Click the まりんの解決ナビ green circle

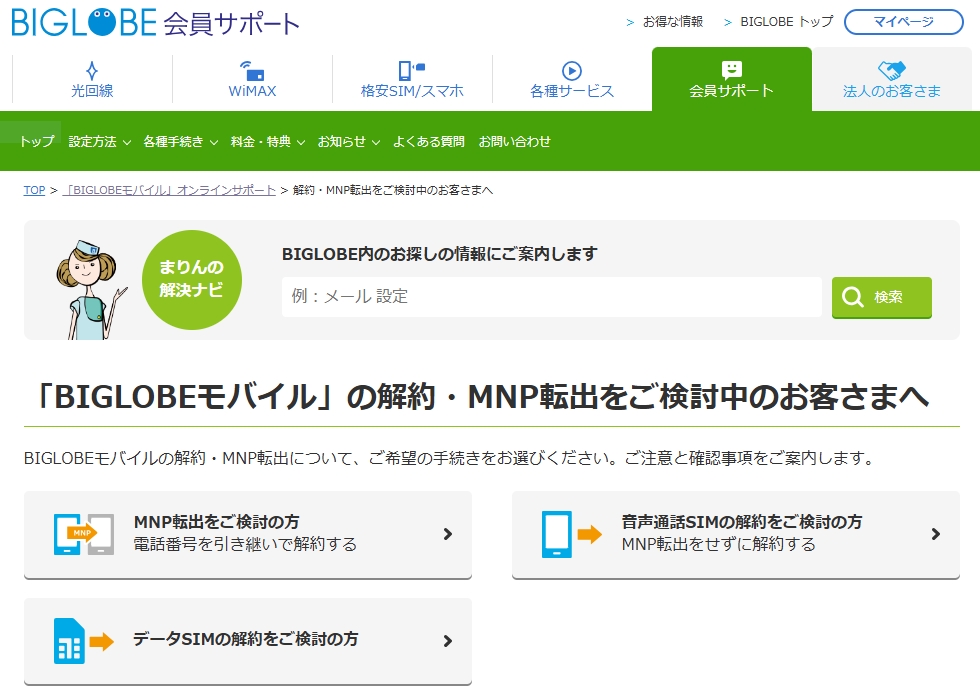point(192,279)
